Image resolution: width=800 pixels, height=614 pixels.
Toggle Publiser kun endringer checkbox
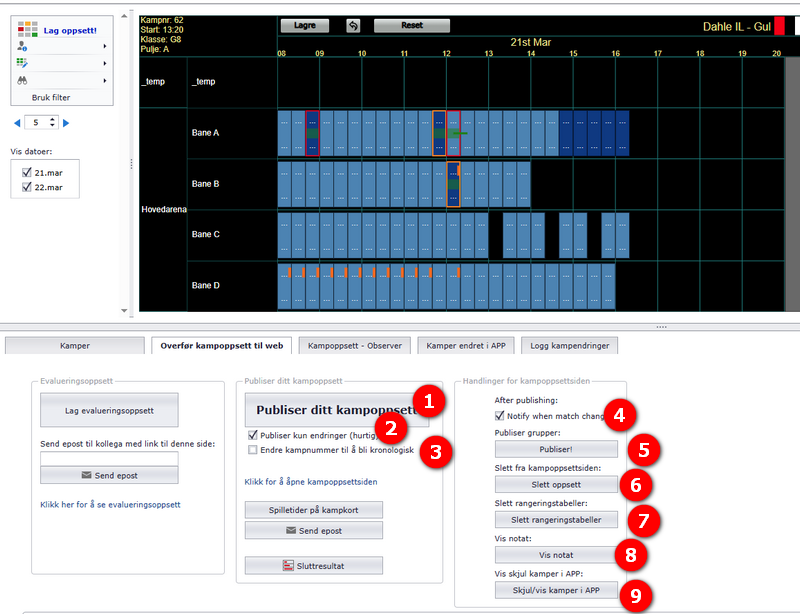(253, 435)
